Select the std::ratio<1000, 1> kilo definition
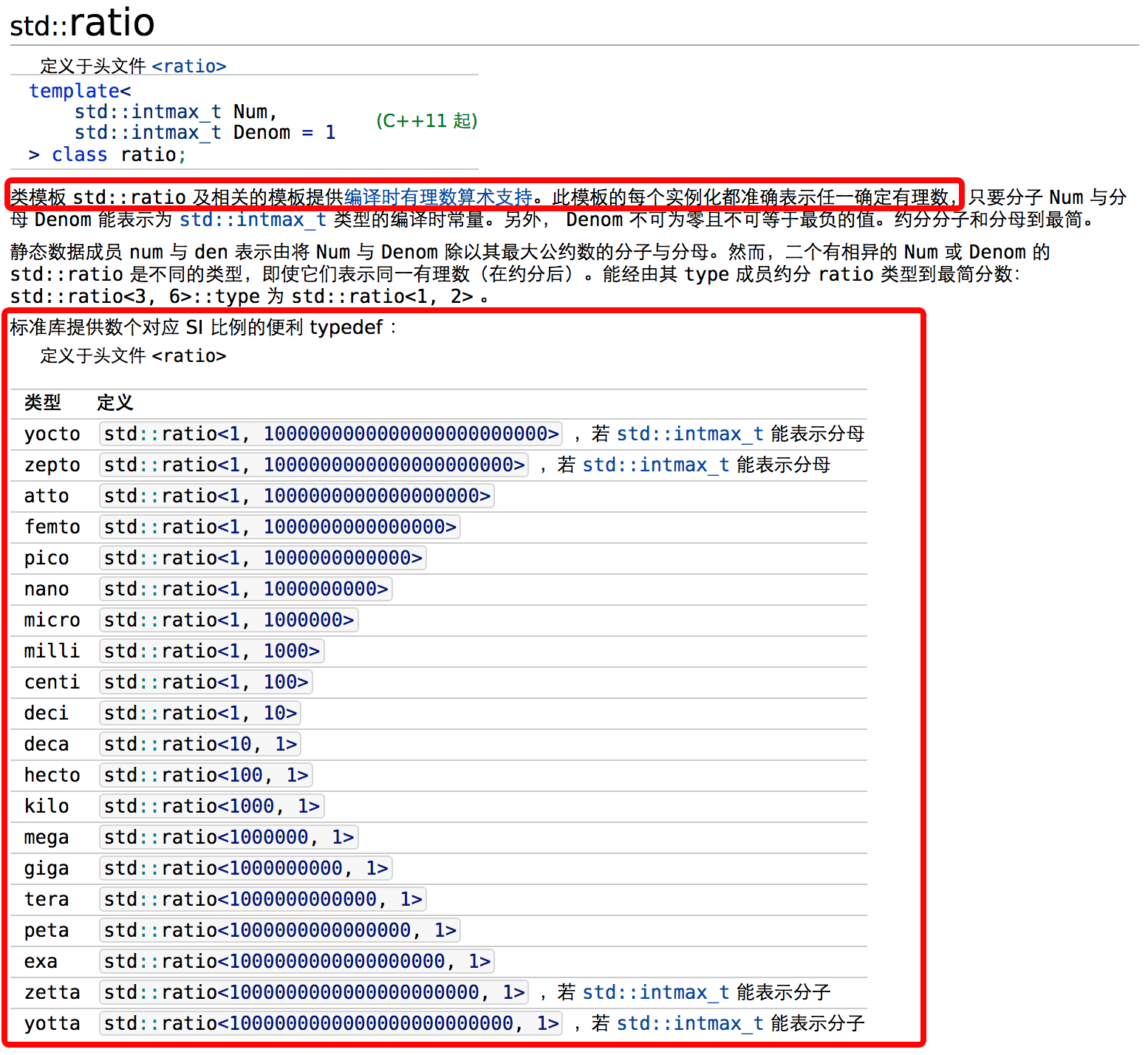 coord(211,806)
